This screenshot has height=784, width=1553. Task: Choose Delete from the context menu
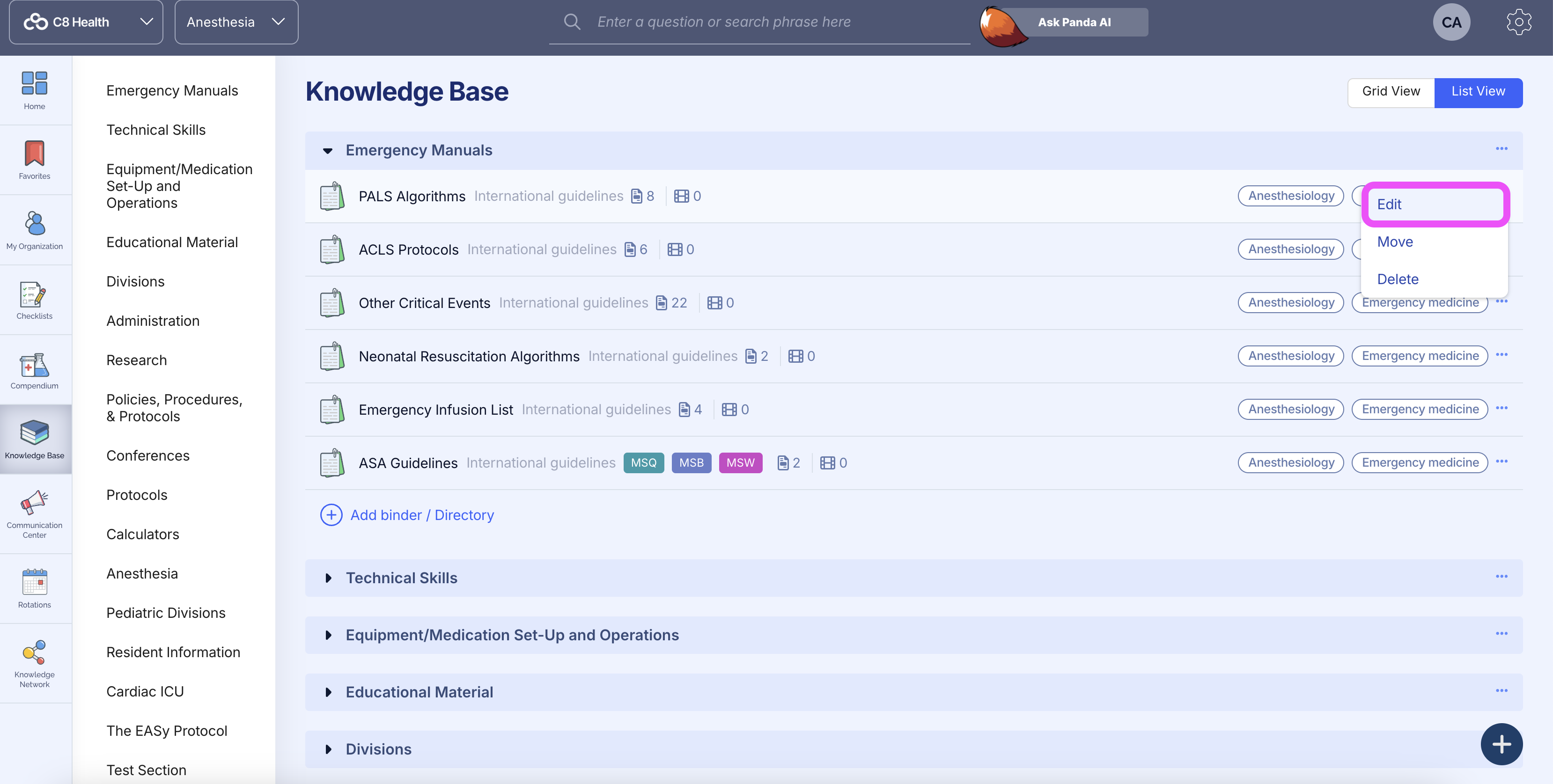(1435, 279)
